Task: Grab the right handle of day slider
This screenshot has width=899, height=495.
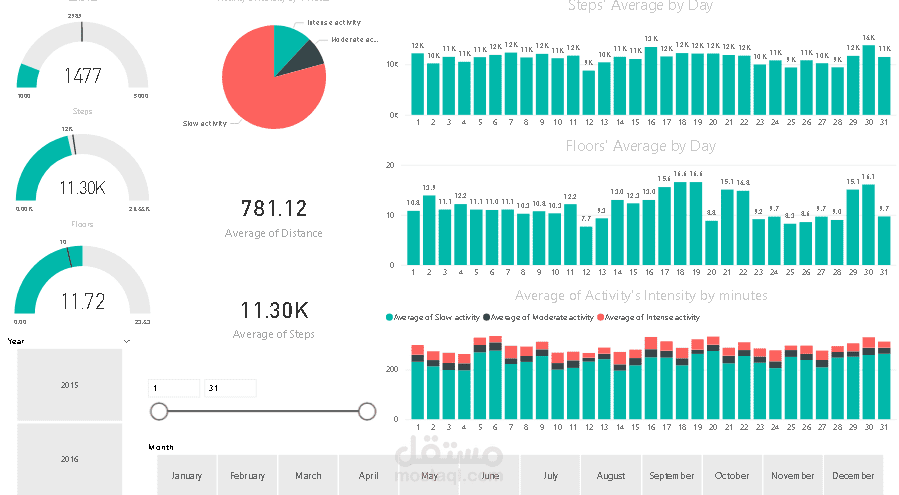Action: 367,411
